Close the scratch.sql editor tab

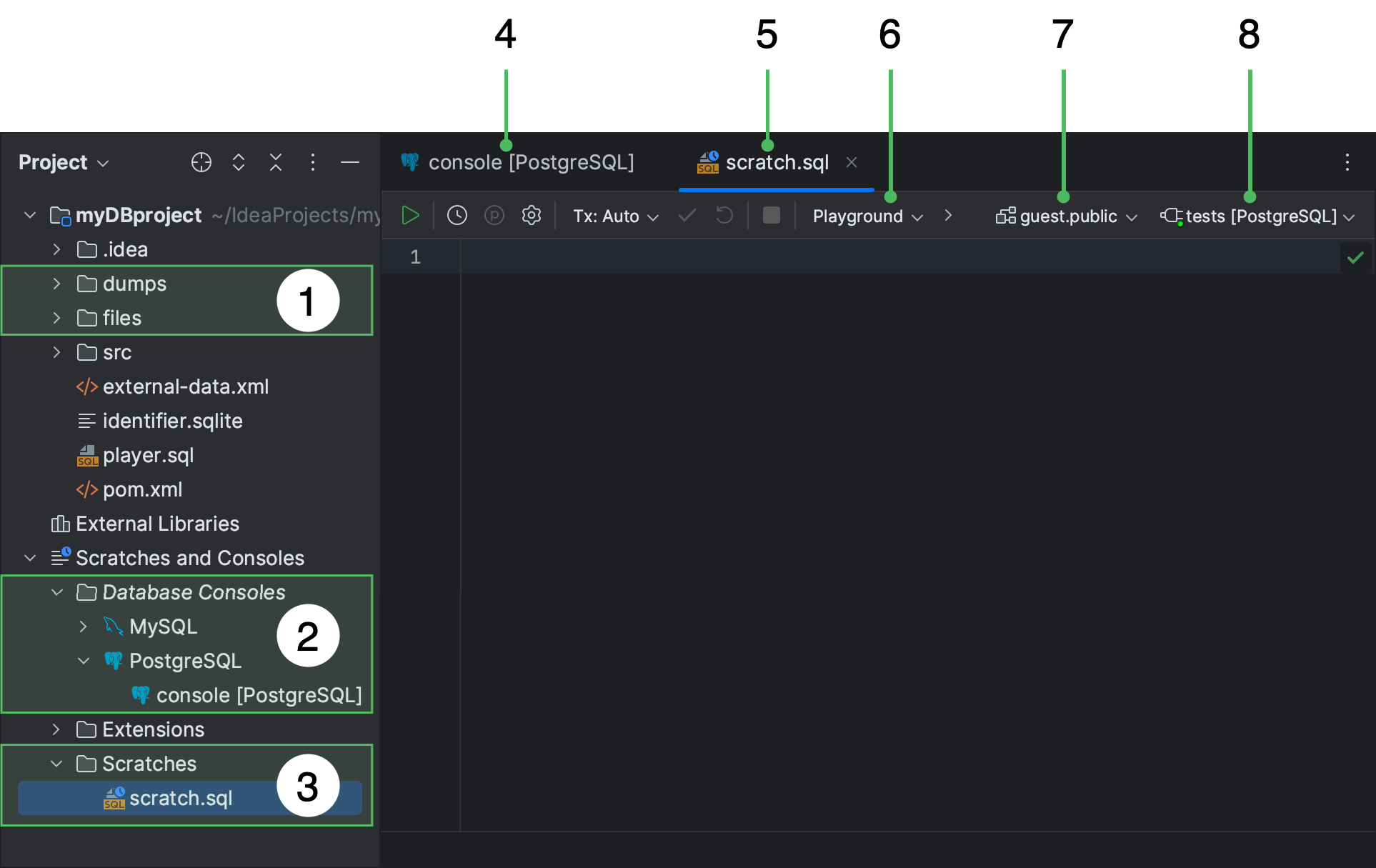coord(852,162)
